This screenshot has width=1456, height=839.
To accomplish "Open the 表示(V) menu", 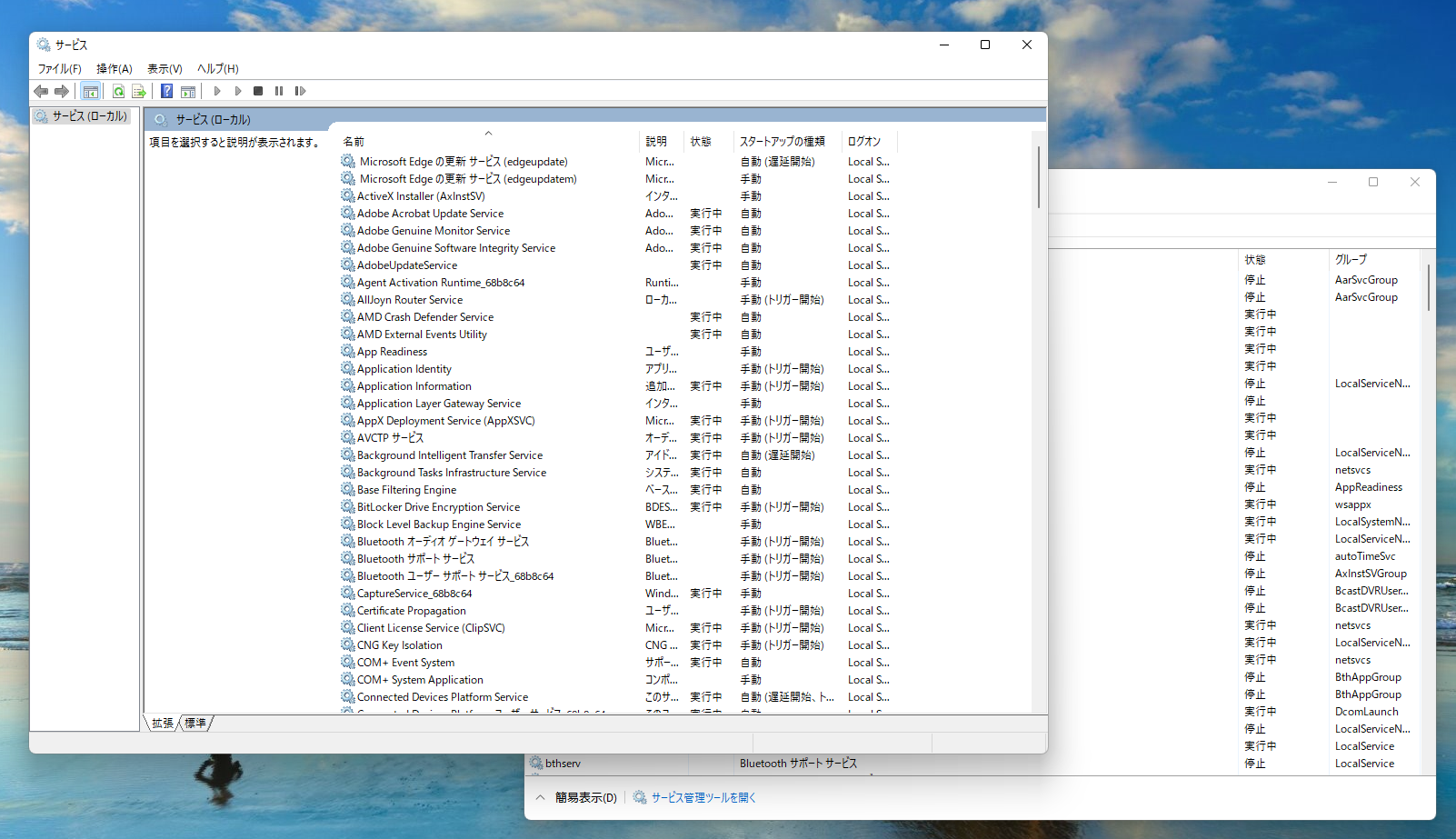I will (165, 69).
